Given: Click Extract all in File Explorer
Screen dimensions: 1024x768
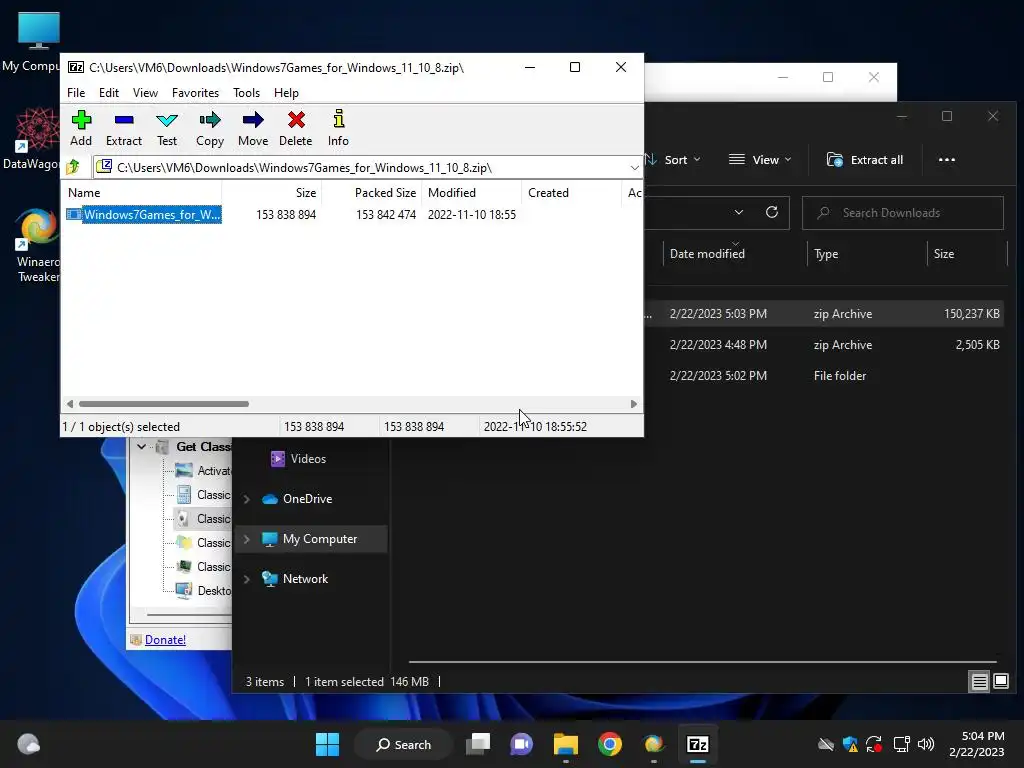Looking at the screenshot, I should (865, 160).
